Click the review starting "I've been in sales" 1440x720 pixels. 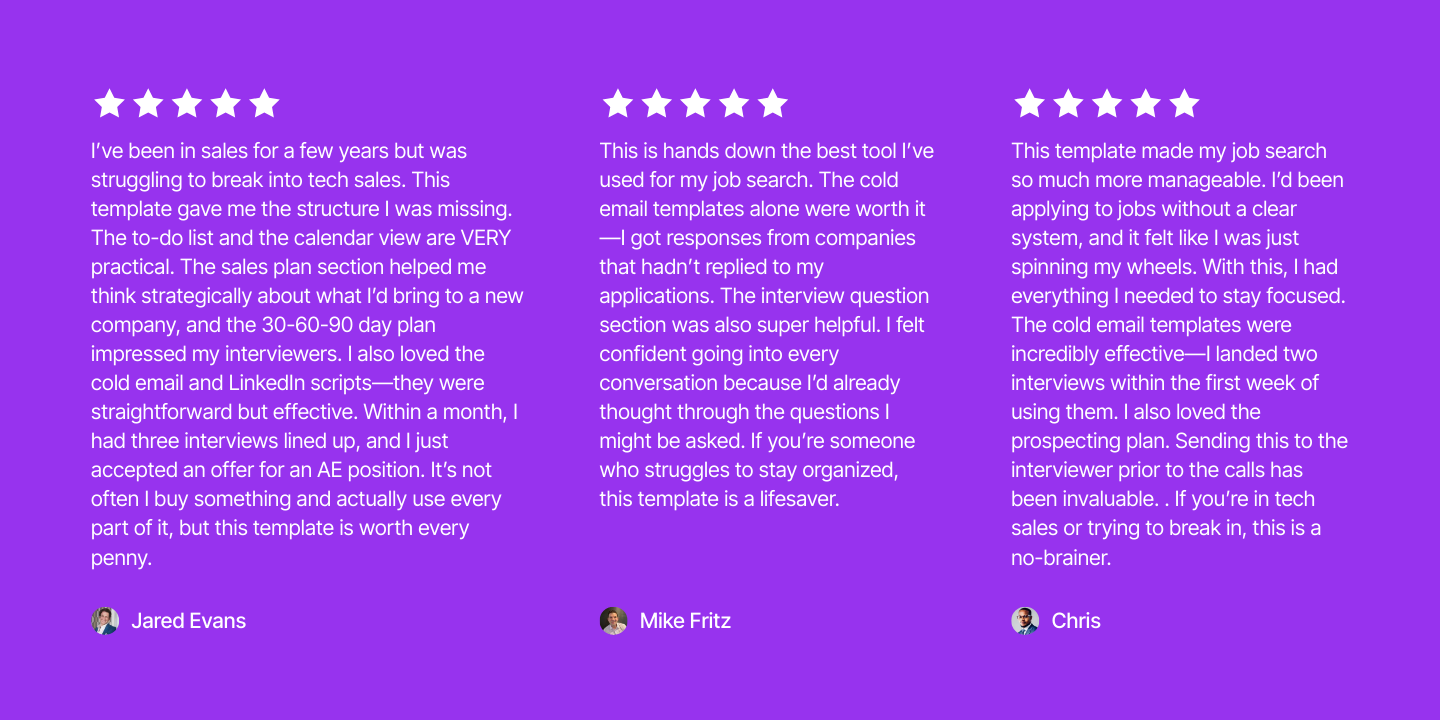tap(307, 354)
